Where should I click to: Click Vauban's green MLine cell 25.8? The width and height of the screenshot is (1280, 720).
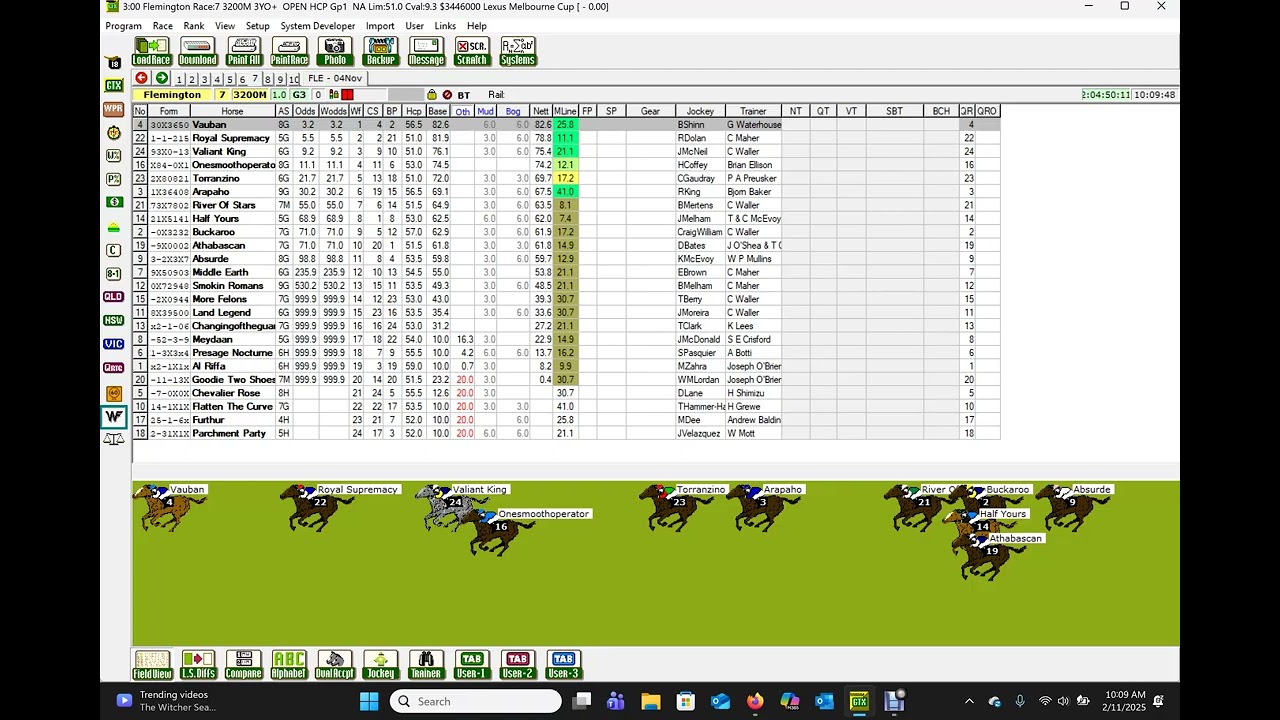tap(565, 125)
